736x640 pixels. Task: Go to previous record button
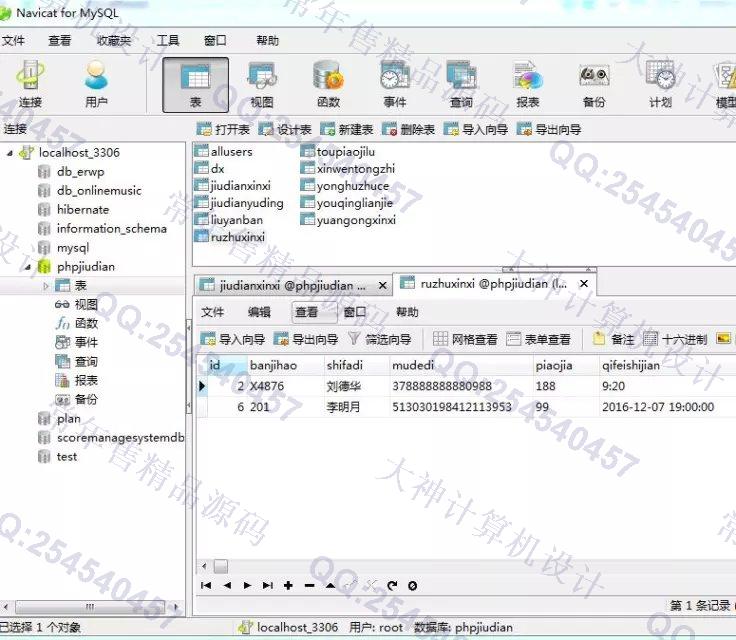pyautogui.click(x=227, y=585)
